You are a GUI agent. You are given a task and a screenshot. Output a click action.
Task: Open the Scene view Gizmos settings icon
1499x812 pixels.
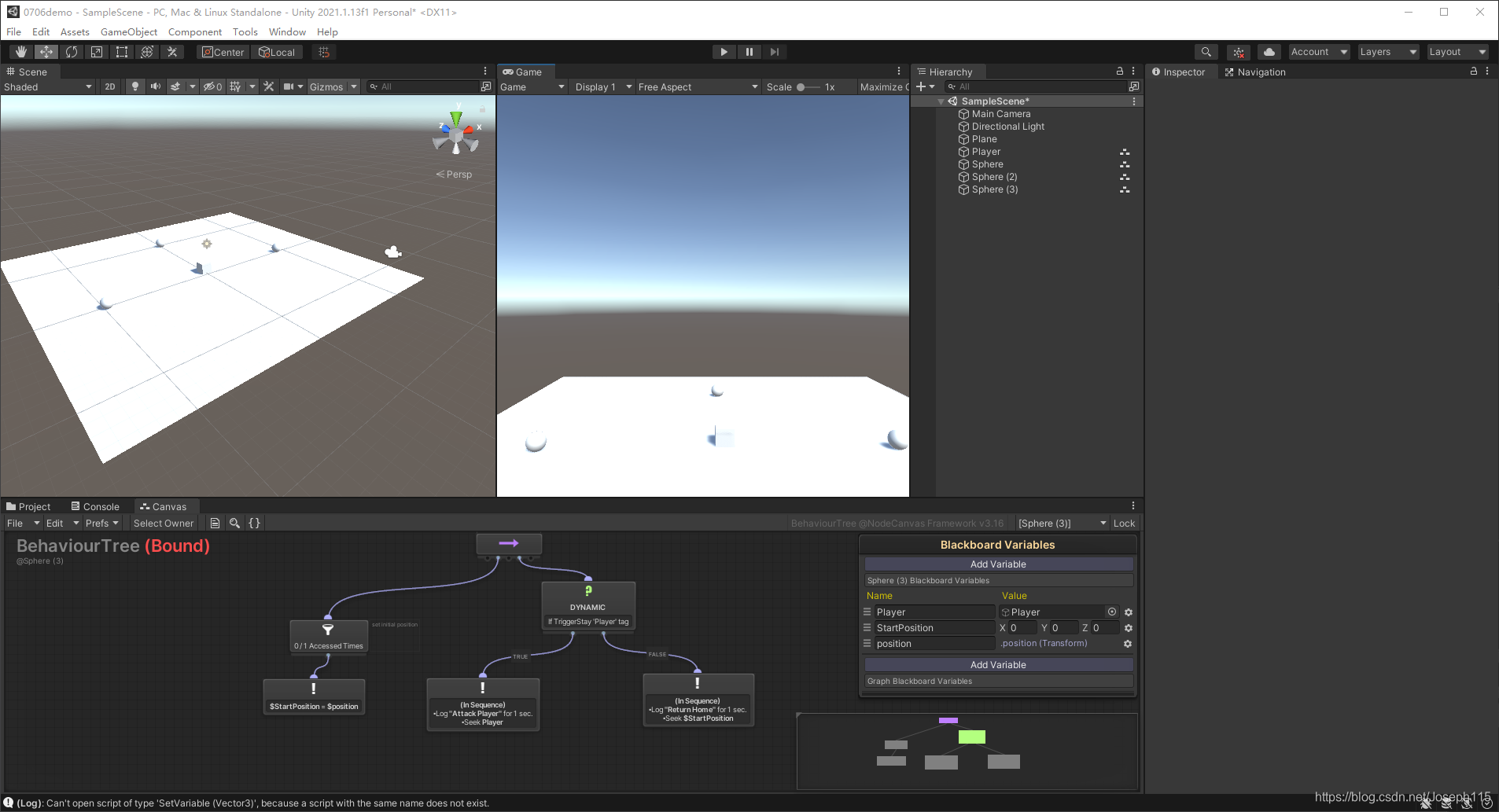click(x=352, y=86)
